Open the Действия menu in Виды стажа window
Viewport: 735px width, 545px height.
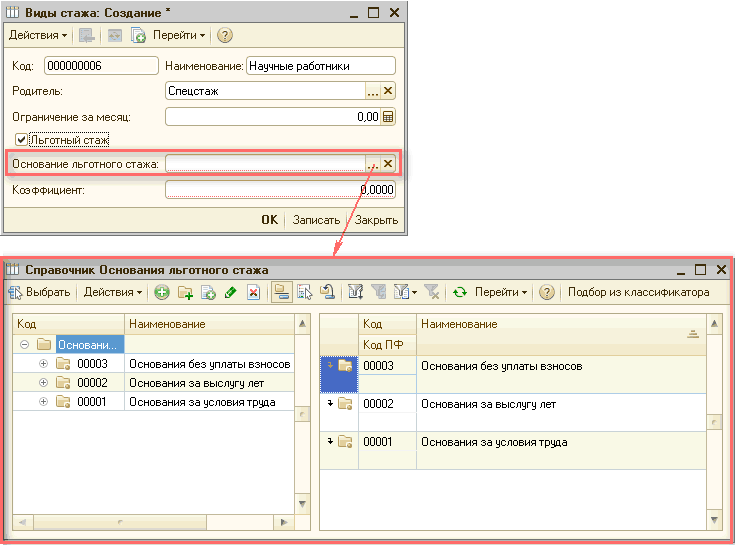(38, 35)
